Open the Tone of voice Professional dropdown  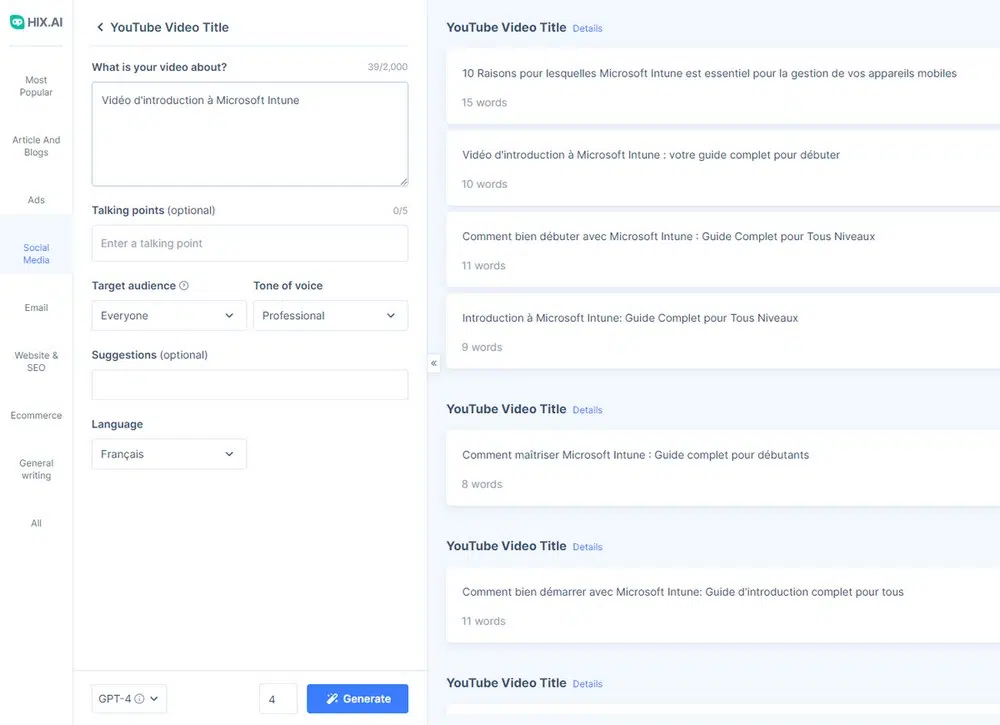(x=330, y=316)
